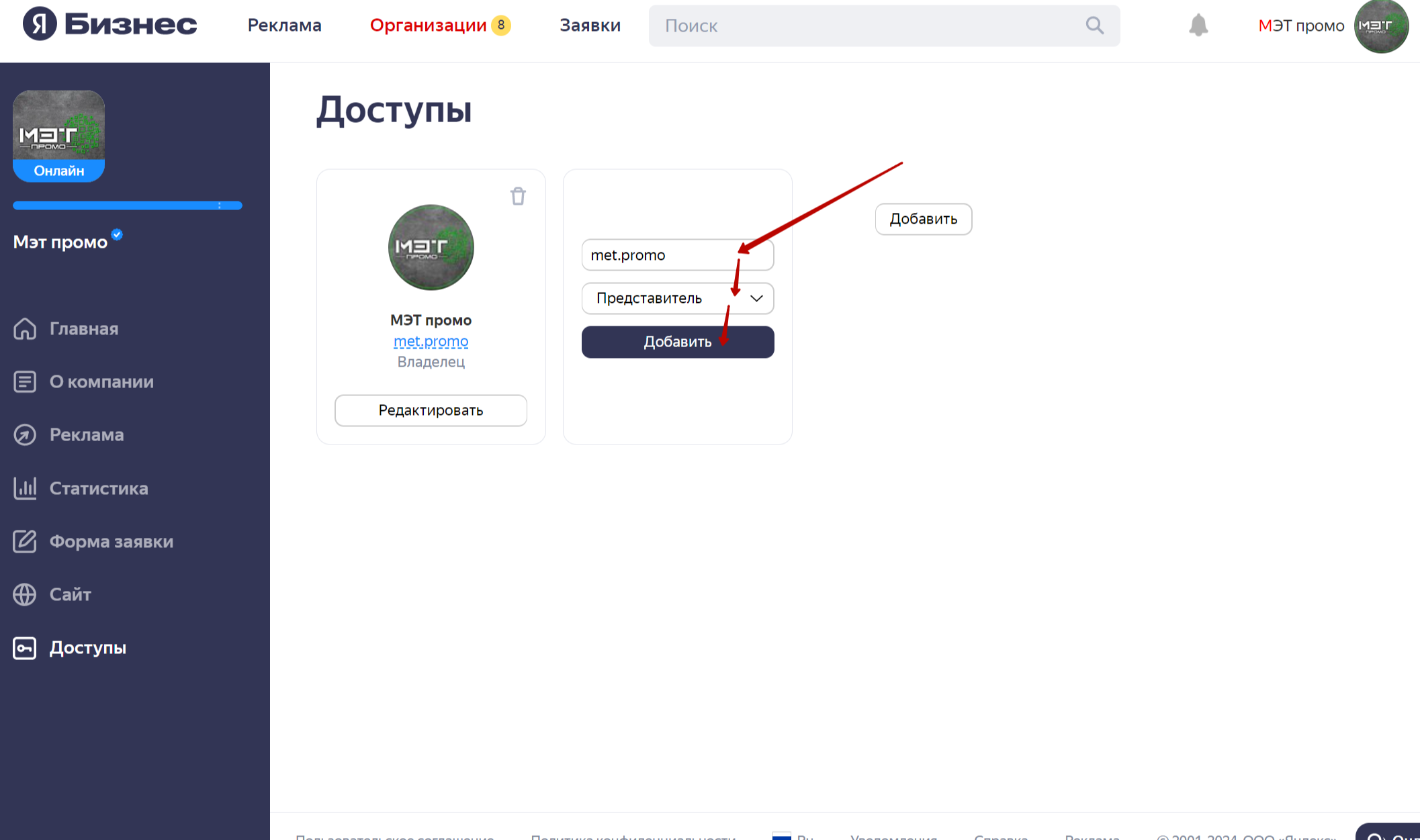Click the magnifier search icon
The width and height of the screenshot is (1420, 840).
pos(1095,26)
